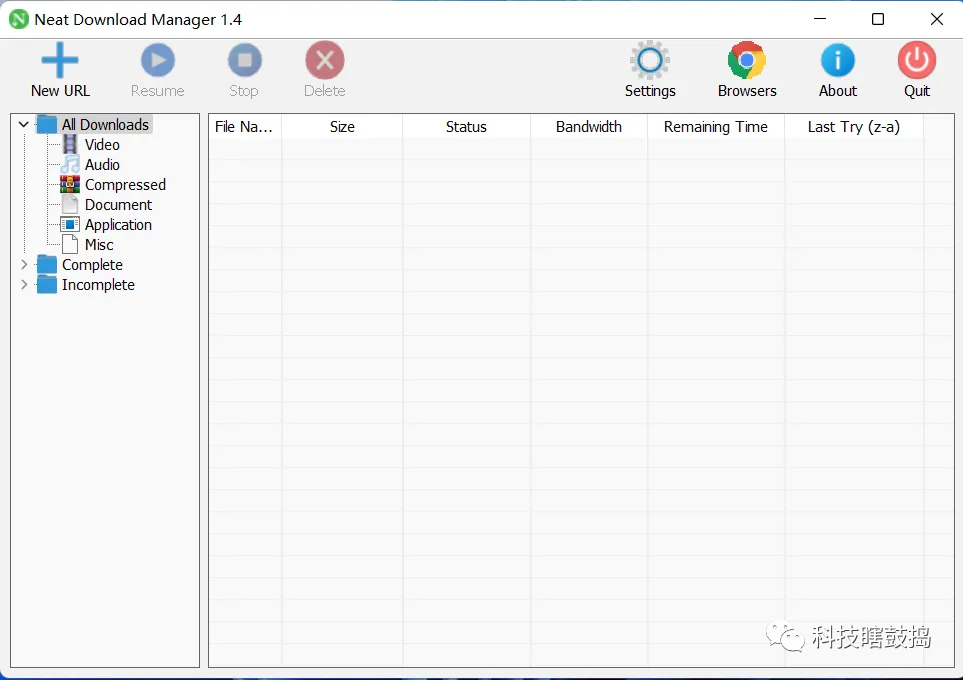Choose the Video category label

click(102, 144)
